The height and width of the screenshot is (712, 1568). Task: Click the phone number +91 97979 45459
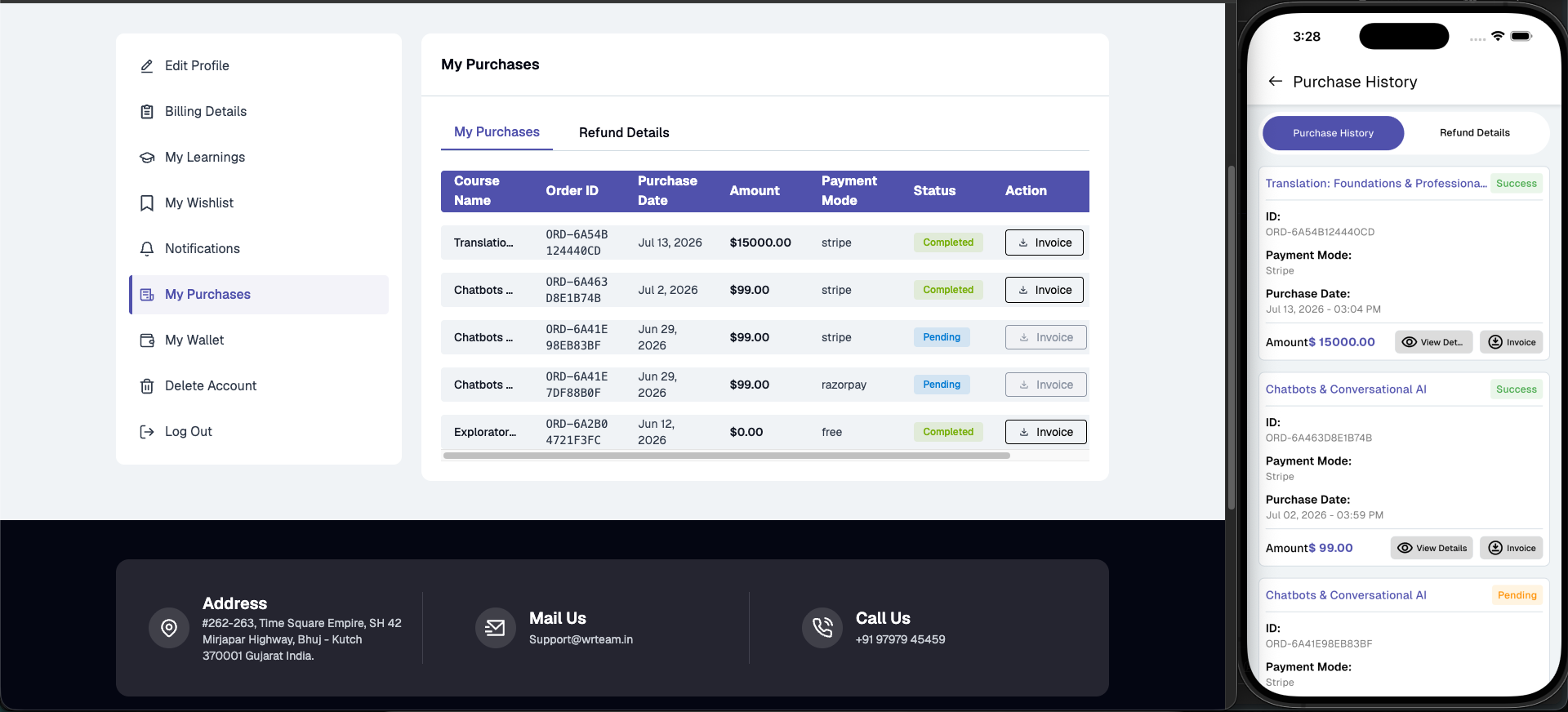coord(900,639)
